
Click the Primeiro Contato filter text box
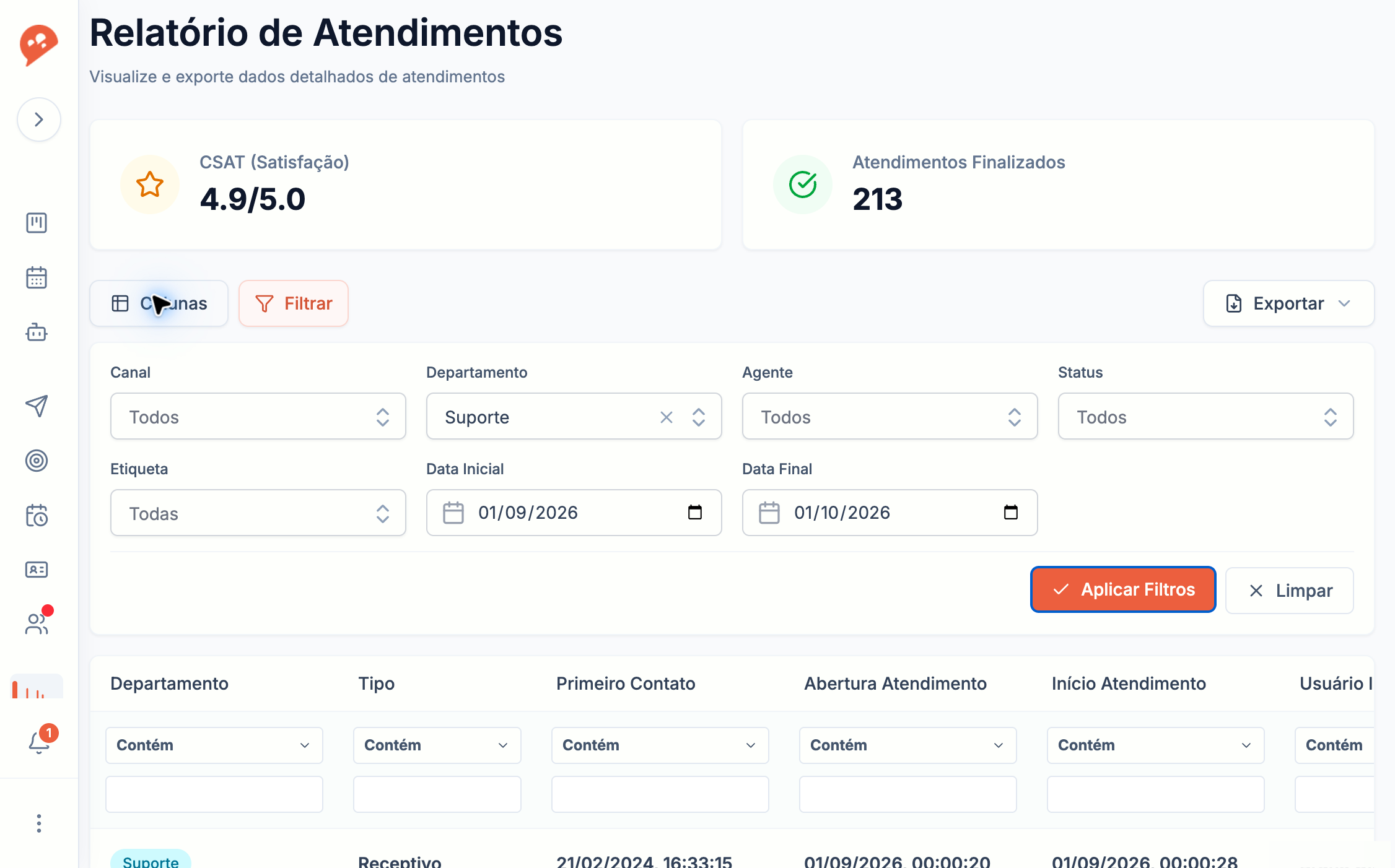point(660,794)
